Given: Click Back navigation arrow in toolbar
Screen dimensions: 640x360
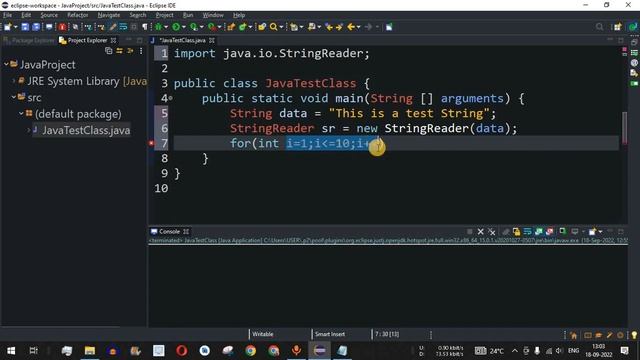Looking at the screenshot, I should pos(351,27).
